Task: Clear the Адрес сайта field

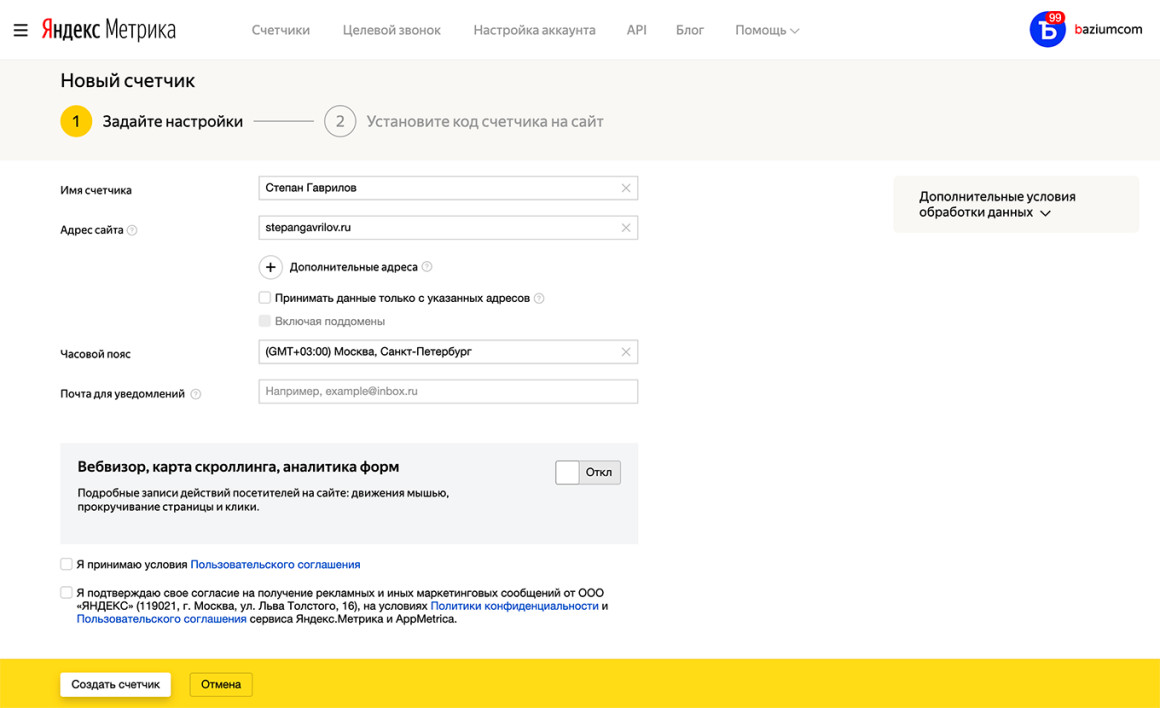Action: pyautogui.click(x=626, y=228)
